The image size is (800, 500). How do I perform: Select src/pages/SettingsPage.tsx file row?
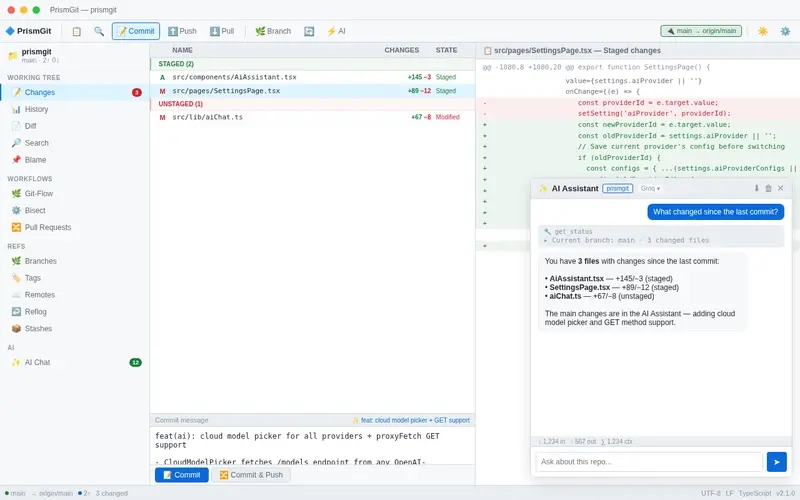click(313, 91)
